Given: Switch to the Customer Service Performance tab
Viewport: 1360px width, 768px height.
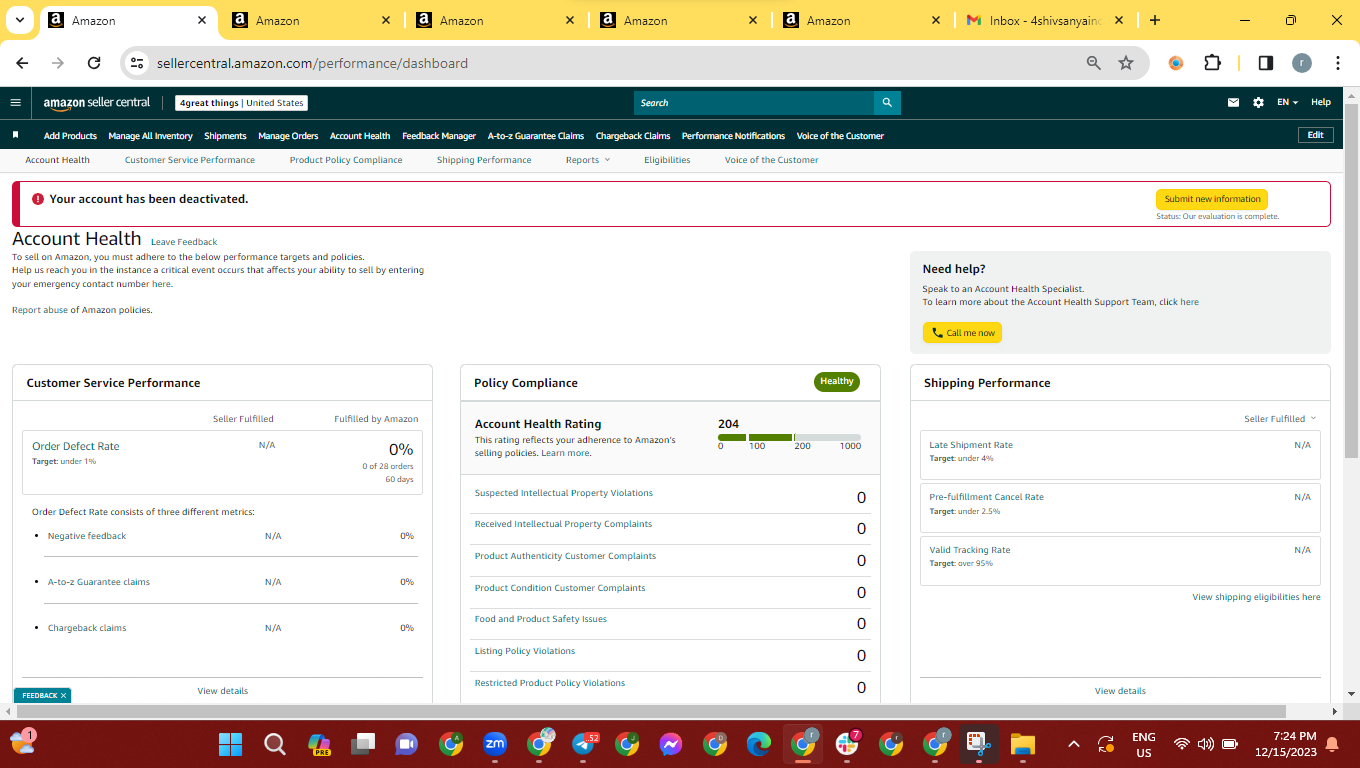Looking at the screenshot, I should coord(190,160).
